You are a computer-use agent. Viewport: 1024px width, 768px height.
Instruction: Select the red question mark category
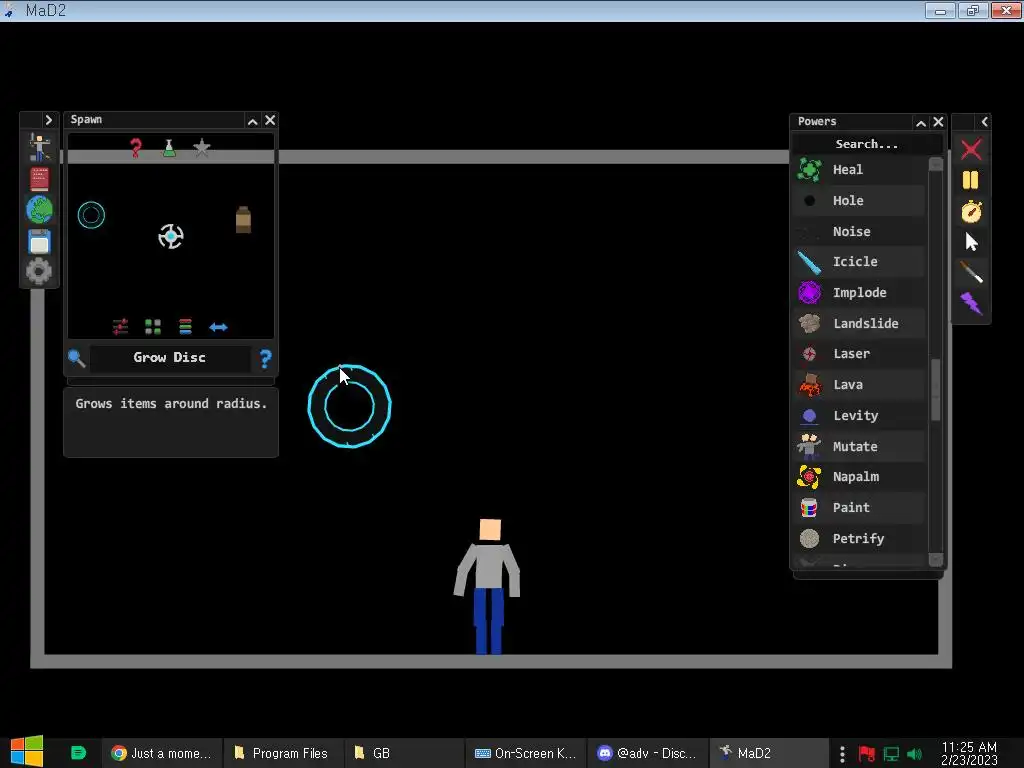click(x=136, y=148)
